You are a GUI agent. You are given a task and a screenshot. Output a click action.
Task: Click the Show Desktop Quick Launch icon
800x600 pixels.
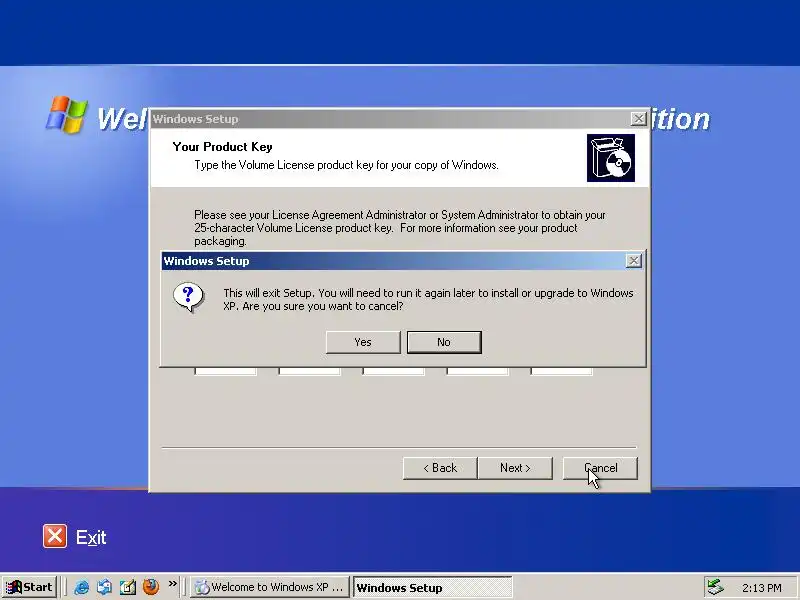tap(128, 587)
